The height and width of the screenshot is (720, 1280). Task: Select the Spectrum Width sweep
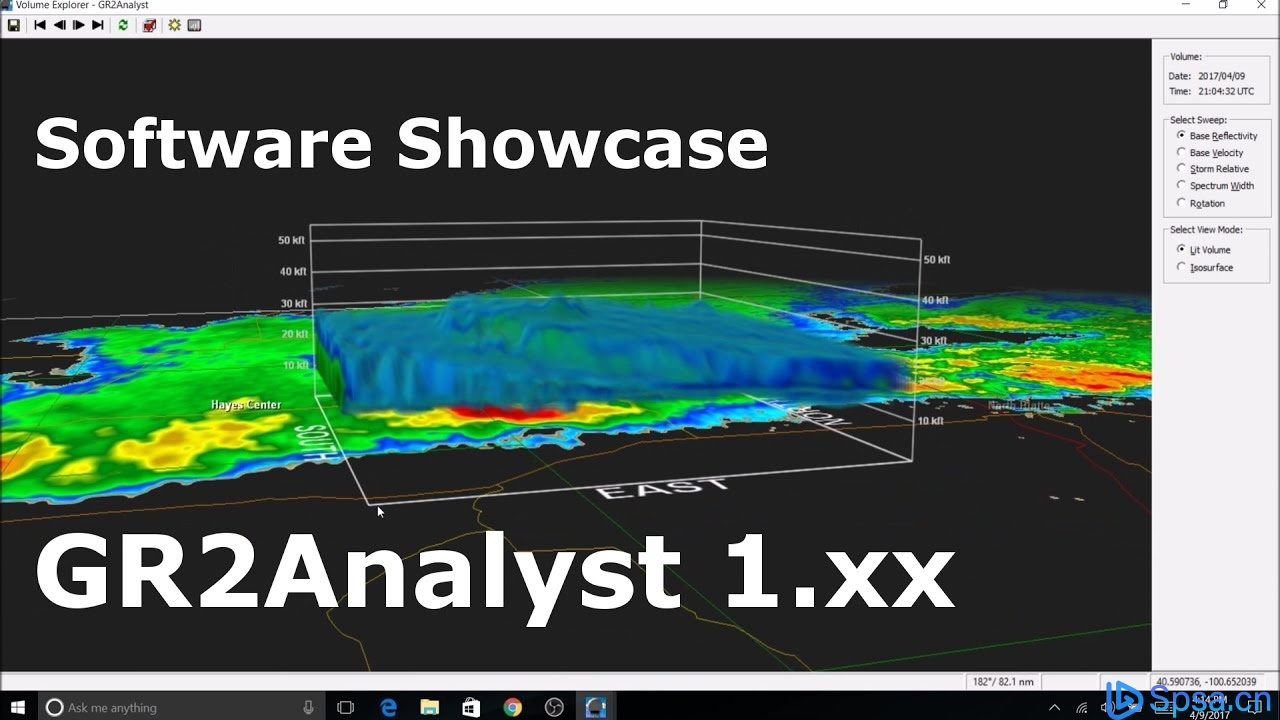[1215, 186]
